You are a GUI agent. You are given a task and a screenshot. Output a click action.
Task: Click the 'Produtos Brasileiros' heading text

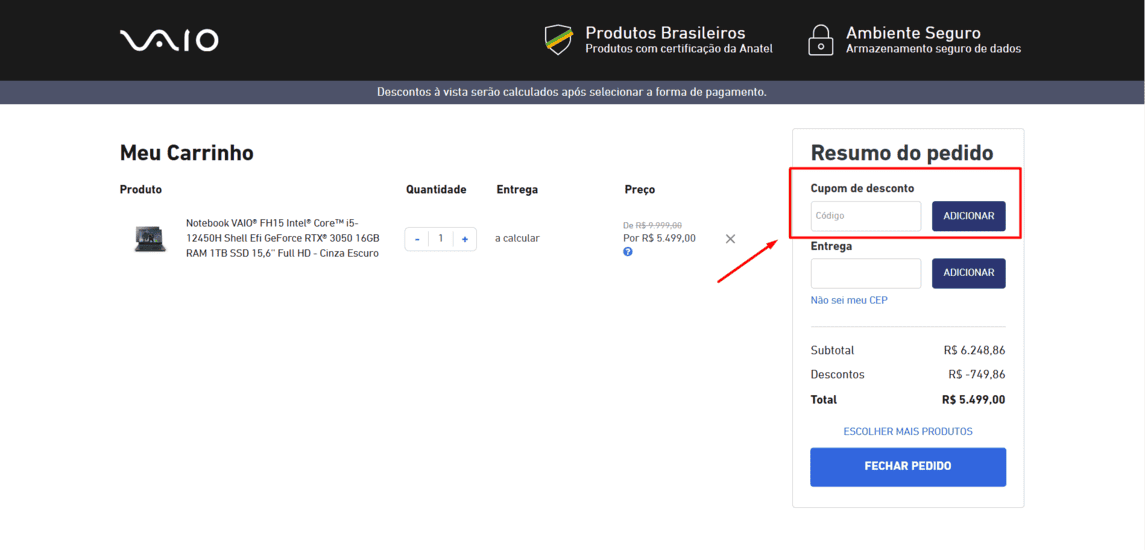click(665, 33)
